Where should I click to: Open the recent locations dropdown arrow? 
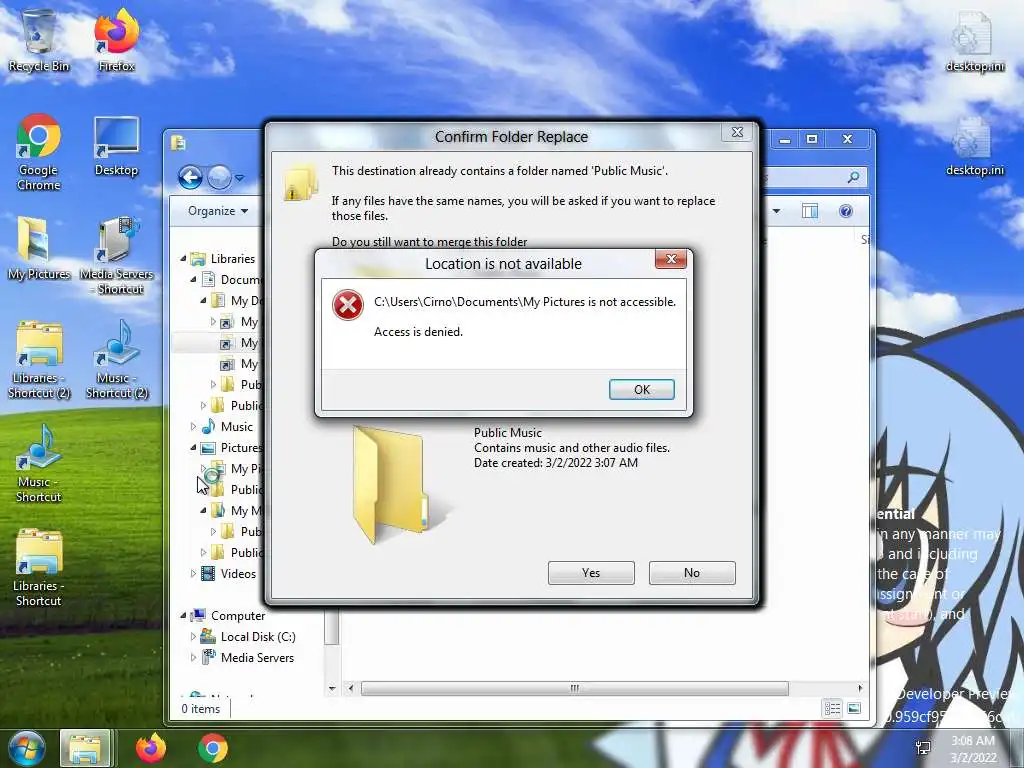[x=240, y=177]
